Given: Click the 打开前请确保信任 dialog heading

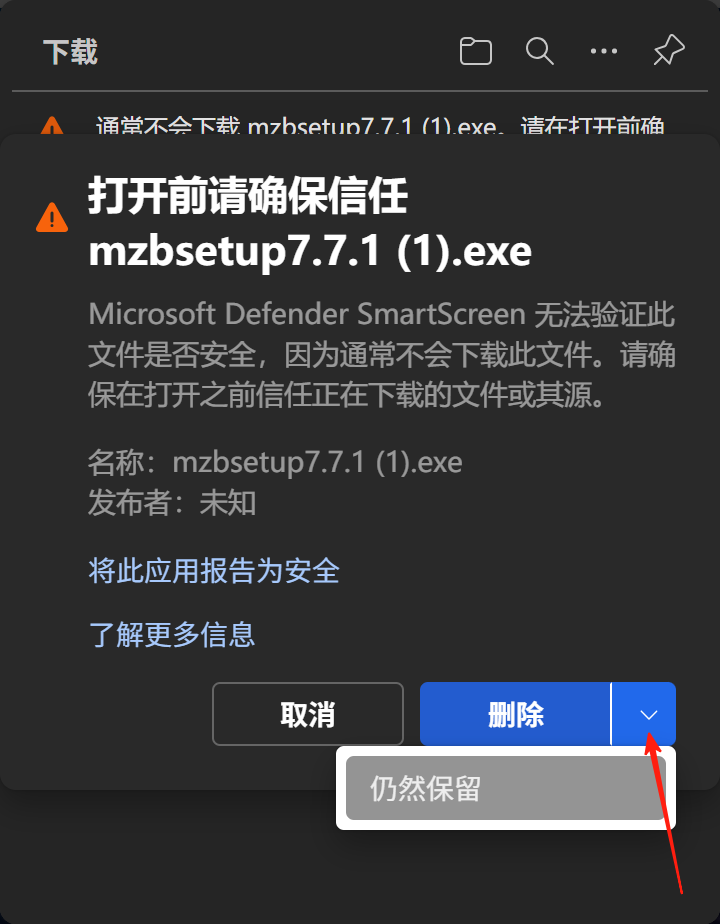Looking at the screenshot, I should coord(248,196).
